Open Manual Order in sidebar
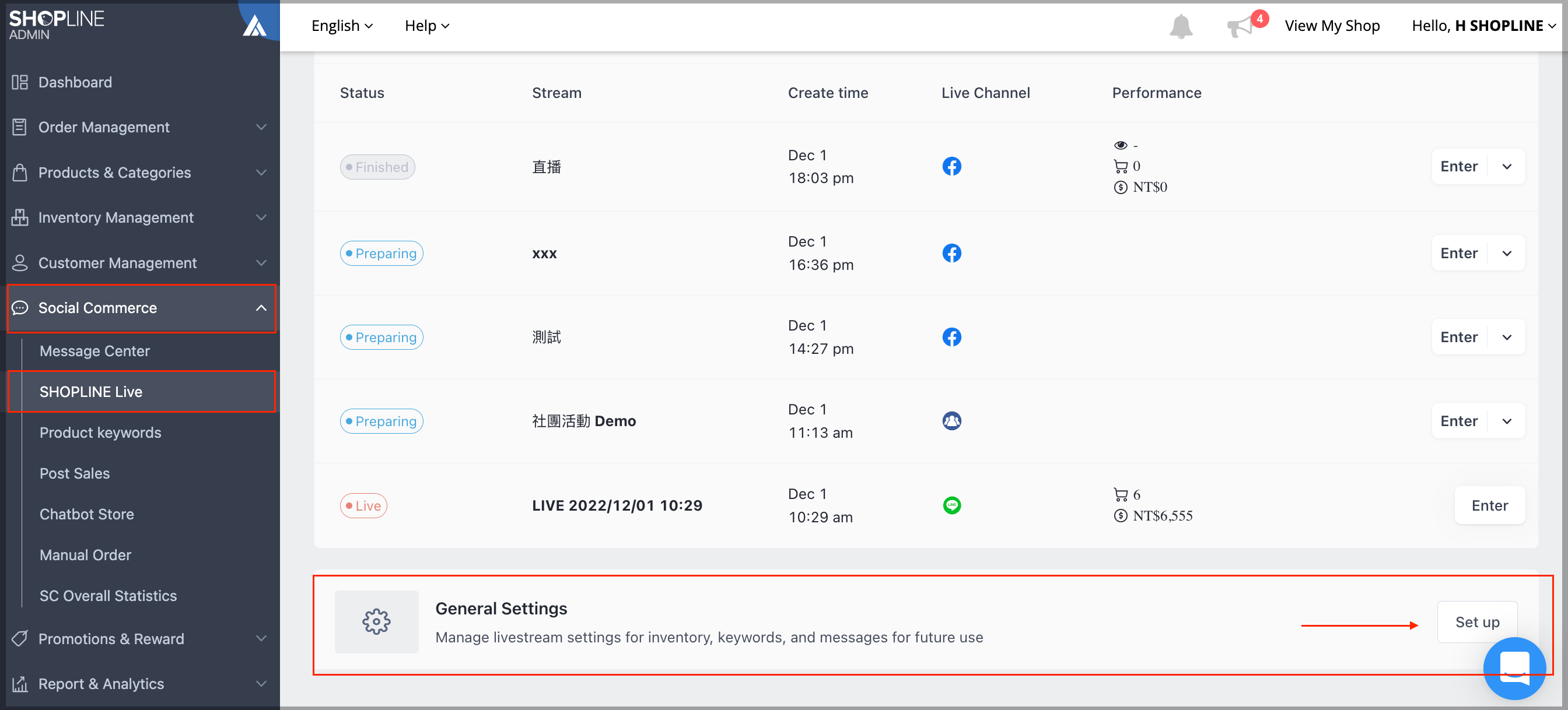The height and width of the screenshot is (710, 1568). [x=85, y=555]
